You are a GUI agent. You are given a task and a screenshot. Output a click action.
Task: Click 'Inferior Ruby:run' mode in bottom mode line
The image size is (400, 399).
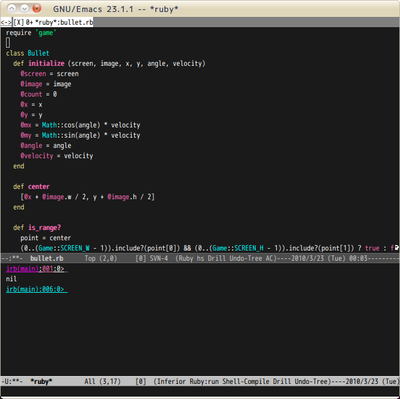click(188, 381)
